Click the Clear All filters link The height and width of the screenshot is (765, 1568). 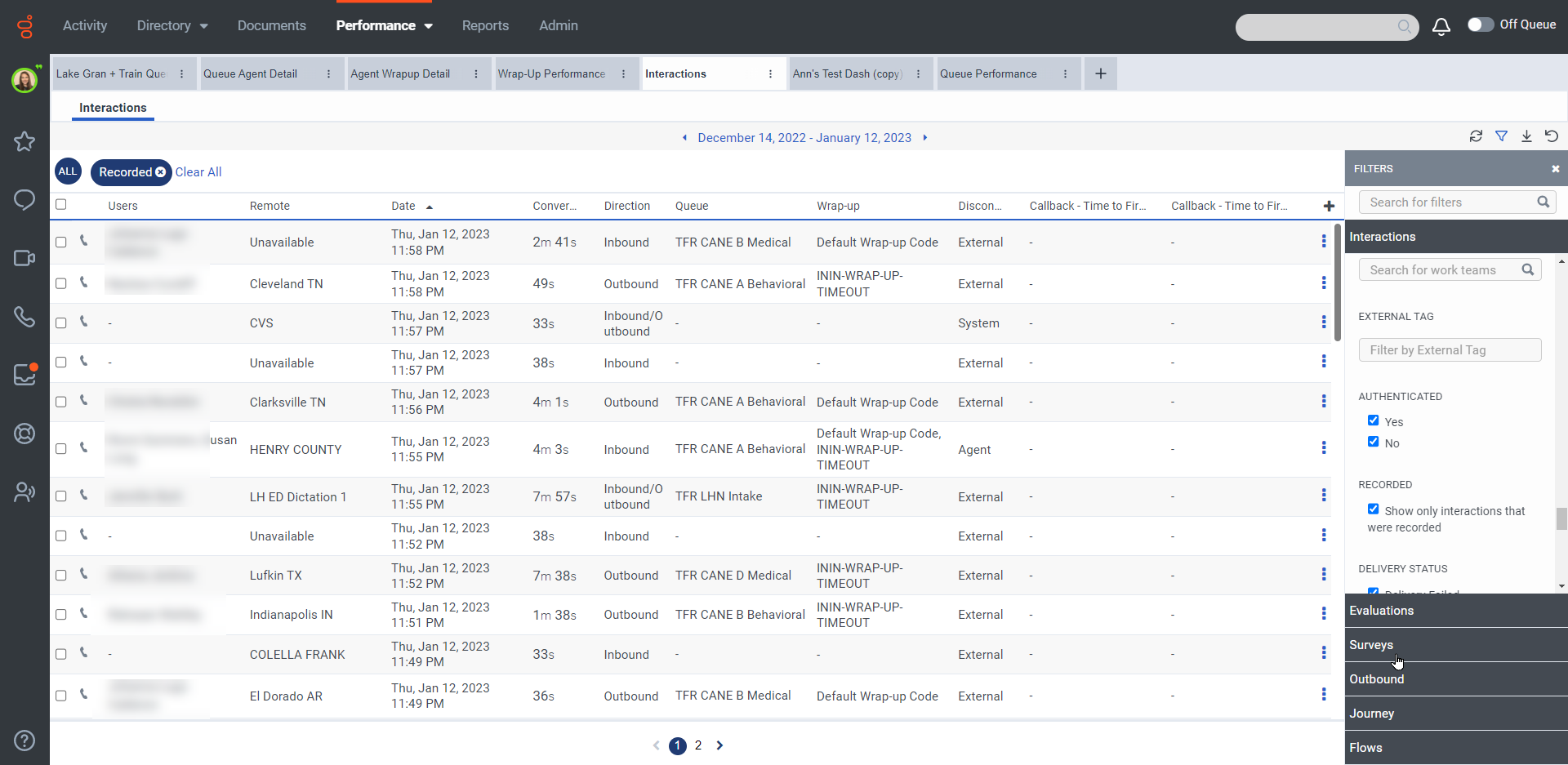(x=198, y=172)
